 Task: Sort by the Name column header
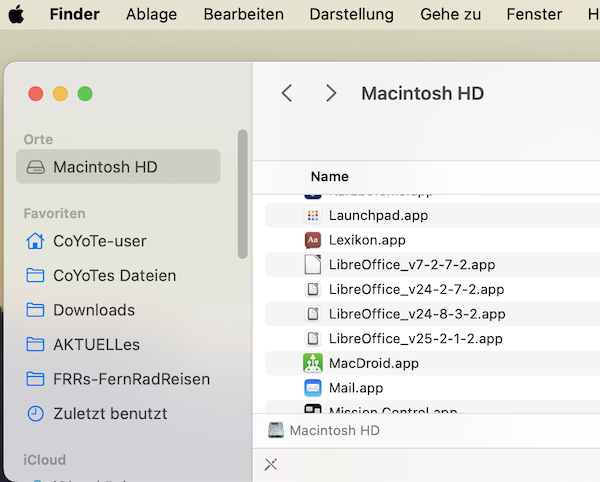click(x=329, y=176)
